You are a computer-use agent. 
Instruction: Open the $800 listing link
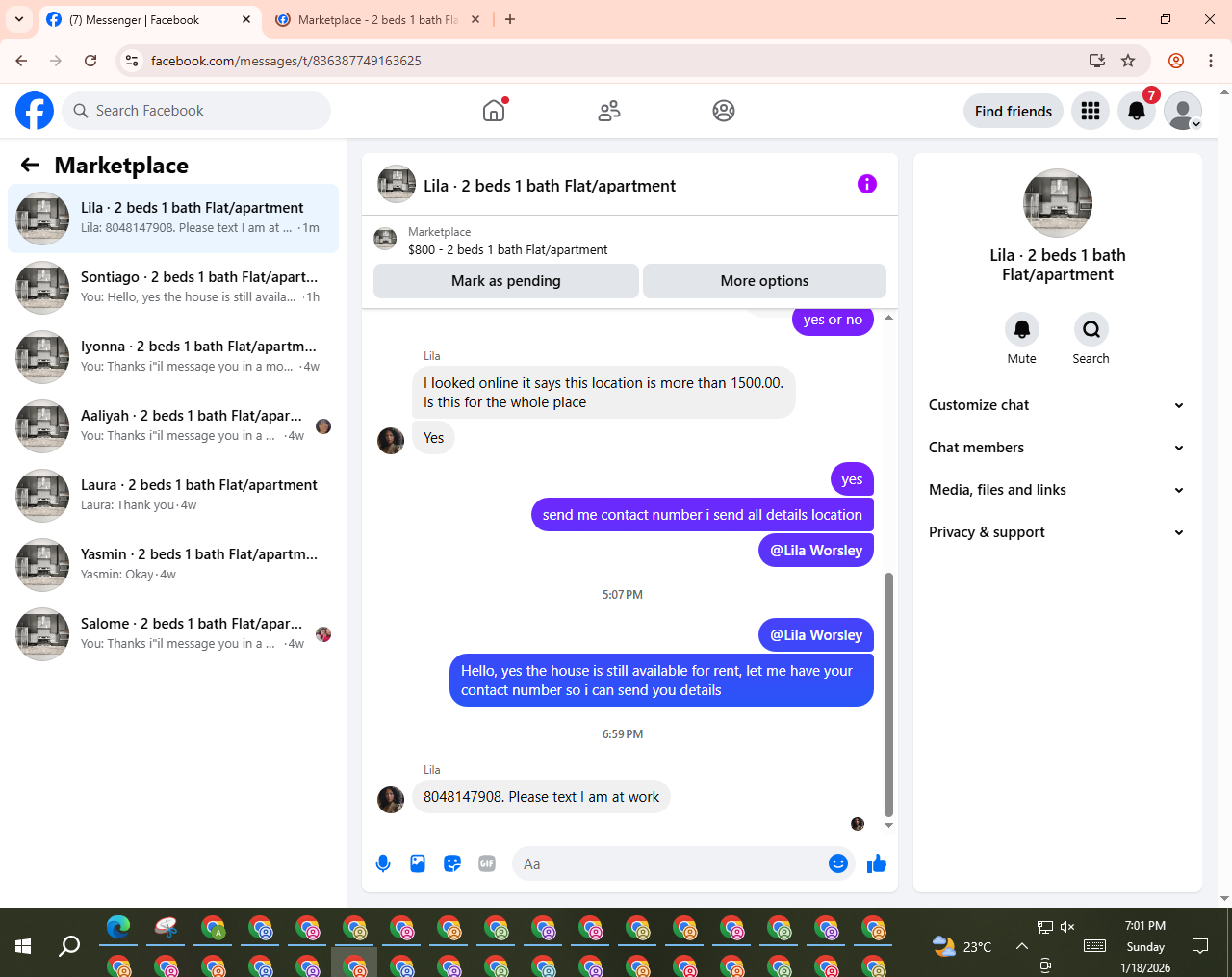pyautogui.click(x=507, y=249)
